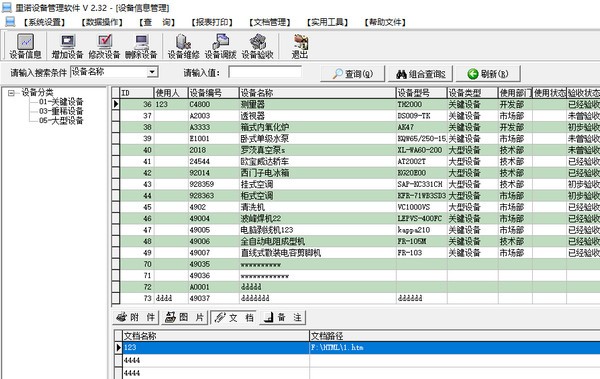Open the 数据操作 menu
Image resolution: width=600 pixels, height=379 pixels.
101,22
